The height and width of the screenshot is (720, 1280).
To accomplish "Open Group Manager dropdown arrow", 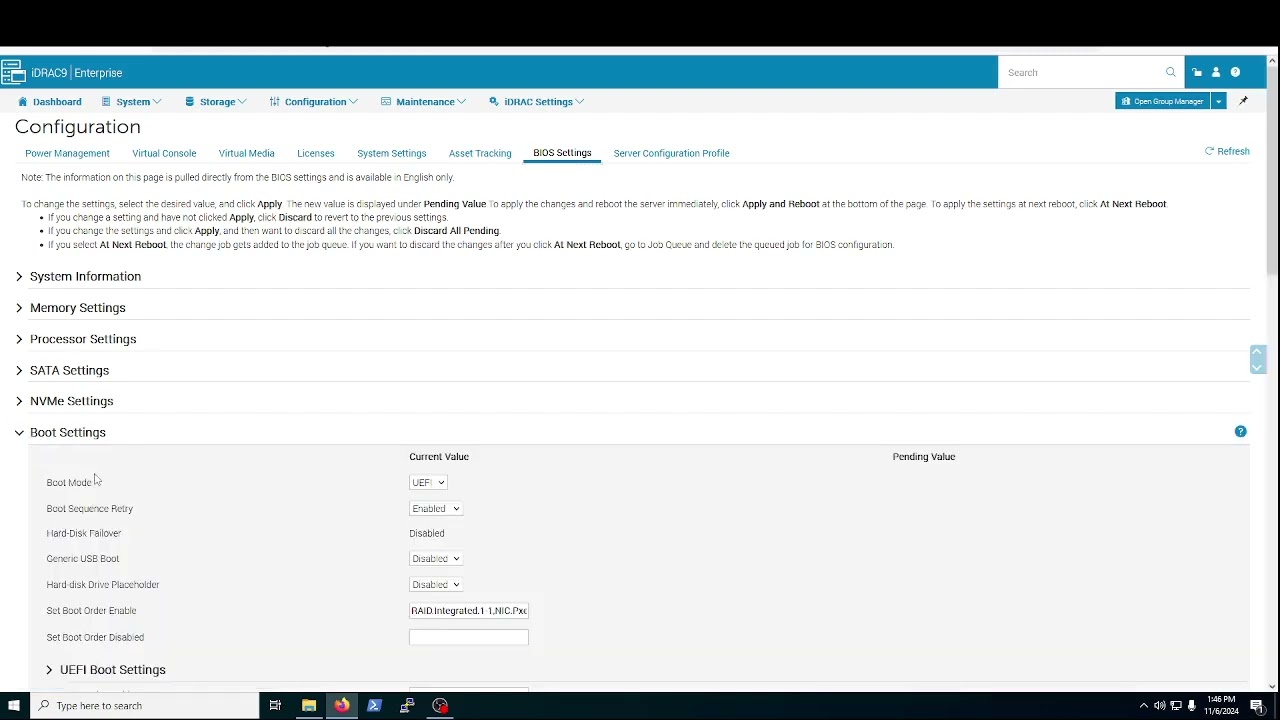I will pyautogui.click(x=1218, y=101).
